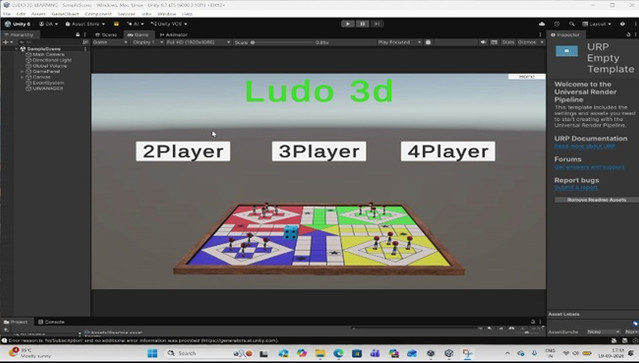
Task: Open the Edit menu
Action: tap(21, 14)
